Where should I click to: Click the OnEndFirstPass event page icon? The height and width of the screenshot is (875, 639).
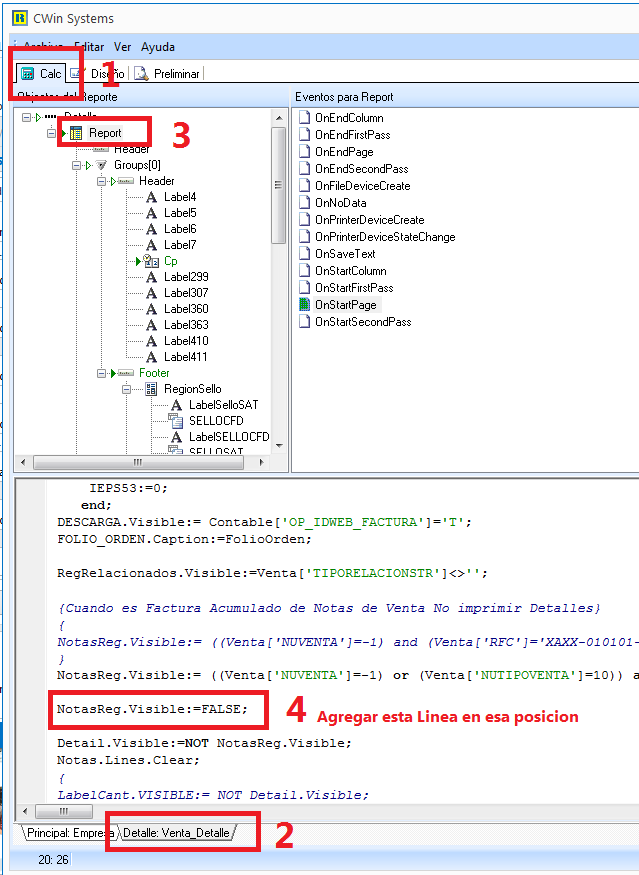(304, 134)
